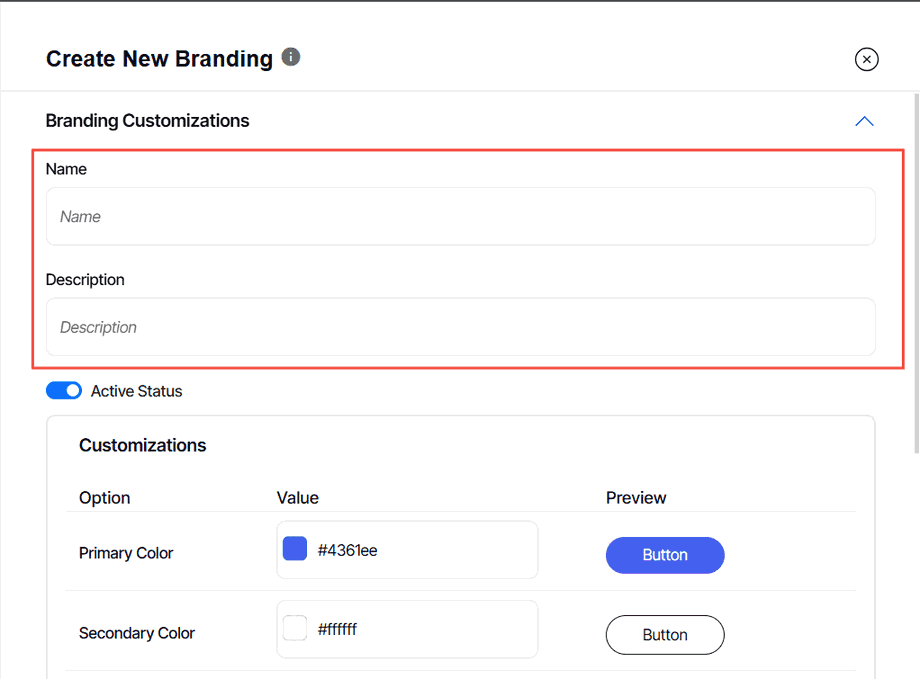The image size is (920, 679).
Task: Select the Primary Color row label
Action: coord(126,553)
